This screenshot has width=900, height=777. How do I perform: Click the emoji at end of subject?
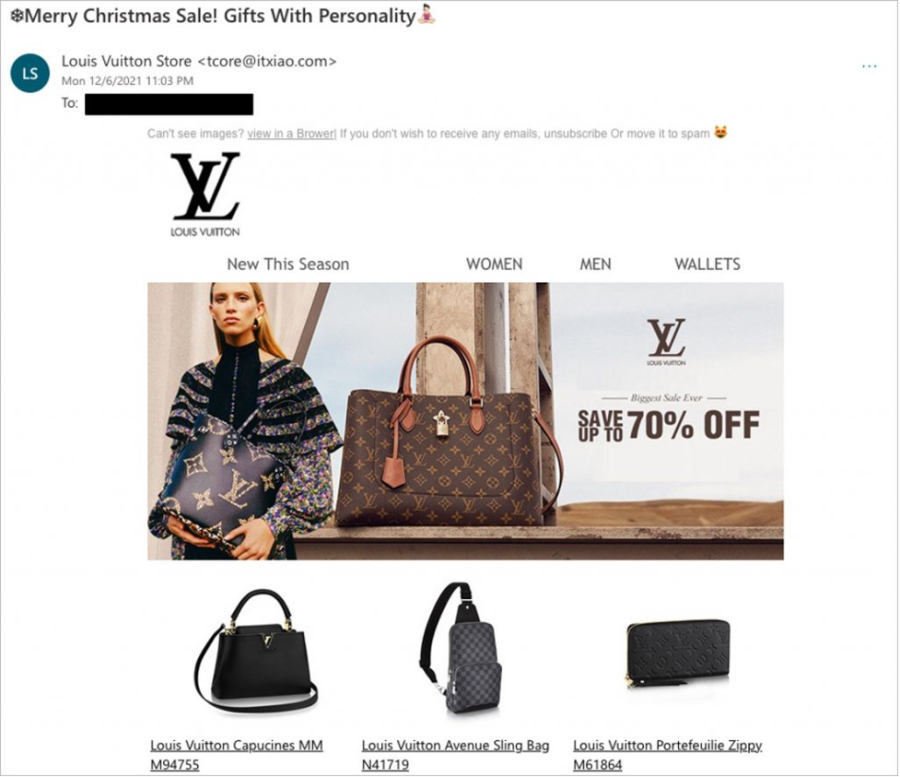pos(426,15)
